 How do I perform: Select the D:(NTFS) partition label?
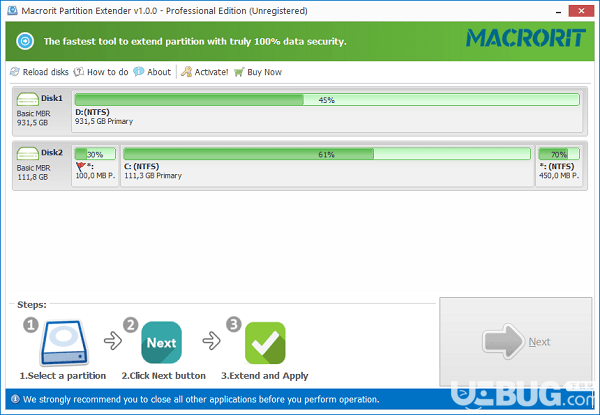click(92, 112)
